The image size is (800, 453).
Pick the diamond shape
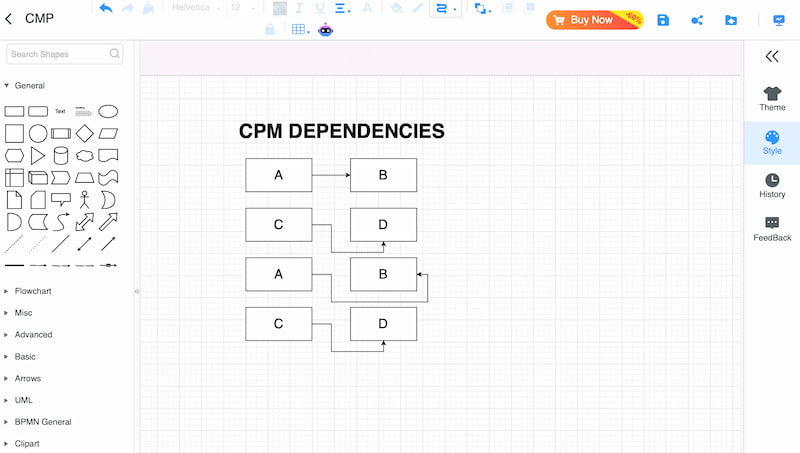[85, 134]
